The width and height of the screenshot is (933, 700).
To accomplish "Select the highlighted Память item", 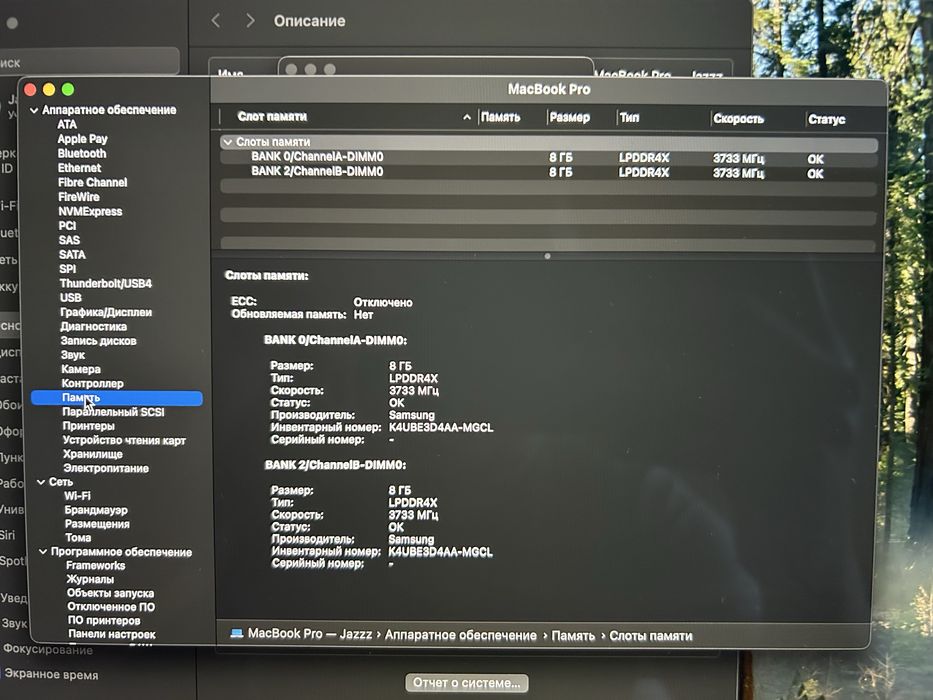I will pos(117,398).
